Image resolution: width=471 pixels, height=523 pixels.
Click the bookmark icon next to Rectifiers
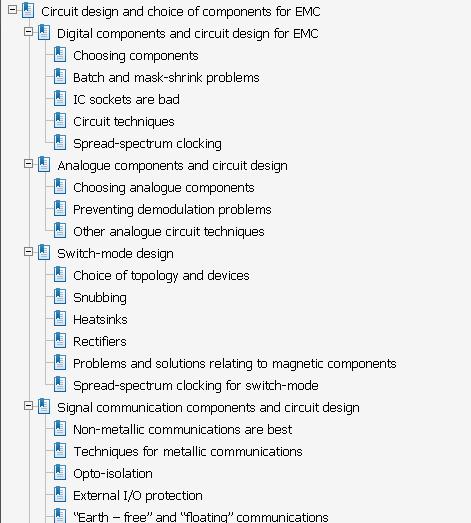(x=60, y=341)
